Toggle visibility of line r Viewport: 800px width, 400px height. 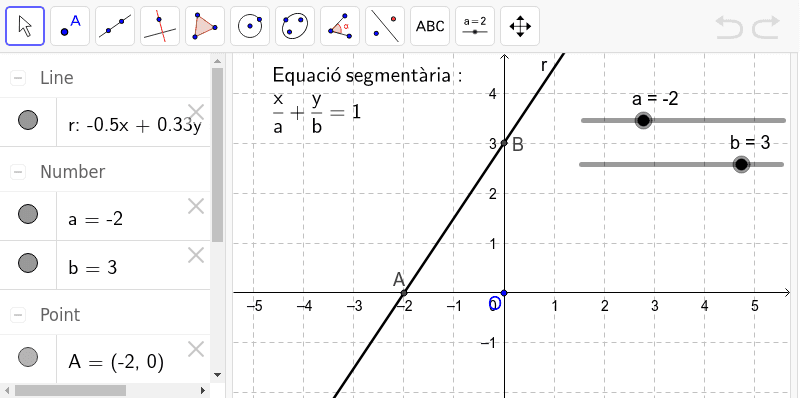click(28, 120)
